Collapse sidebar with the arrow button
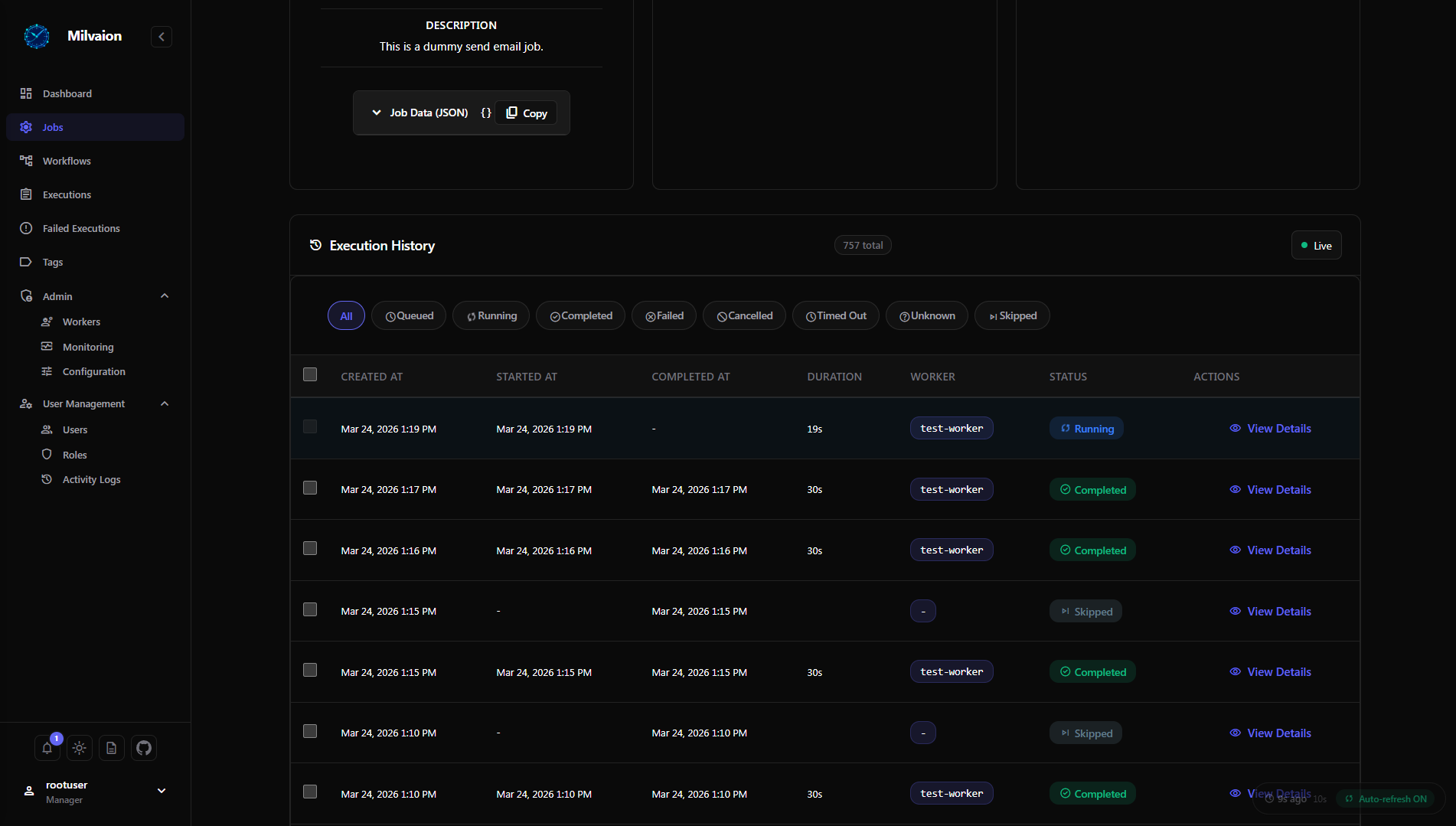The width and height of the screenshot is (1456, 826). click(x=162, y=37)
